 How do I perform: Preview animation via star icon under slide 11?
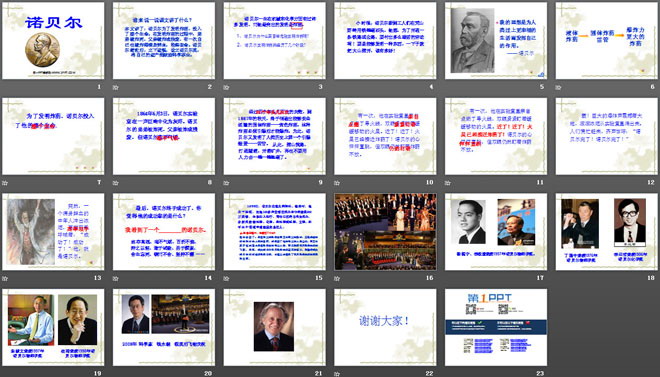[x=447, y=183]
